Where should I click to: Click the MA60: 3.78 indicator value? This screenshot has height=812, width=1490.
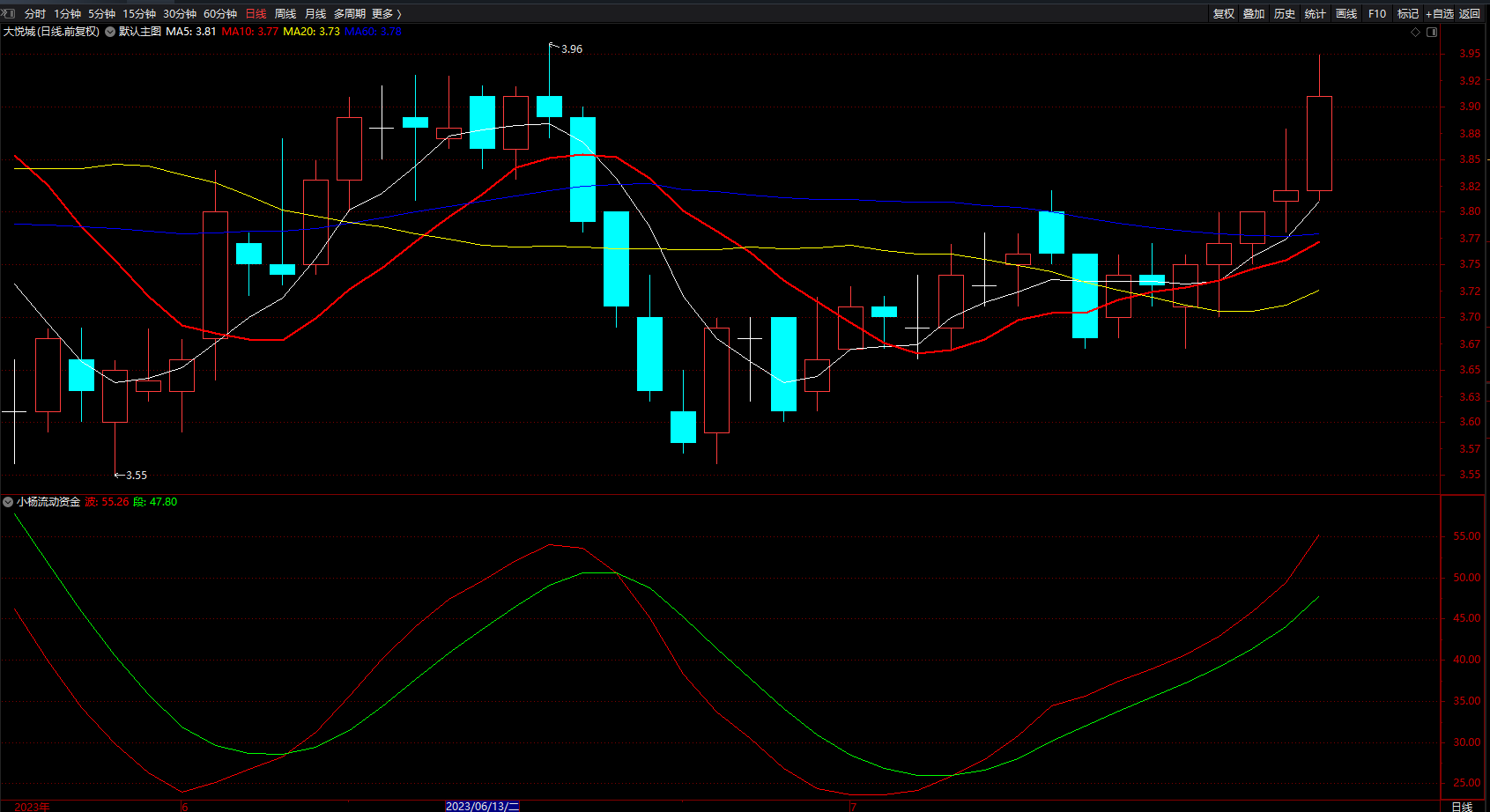click(x=373, y=32)
